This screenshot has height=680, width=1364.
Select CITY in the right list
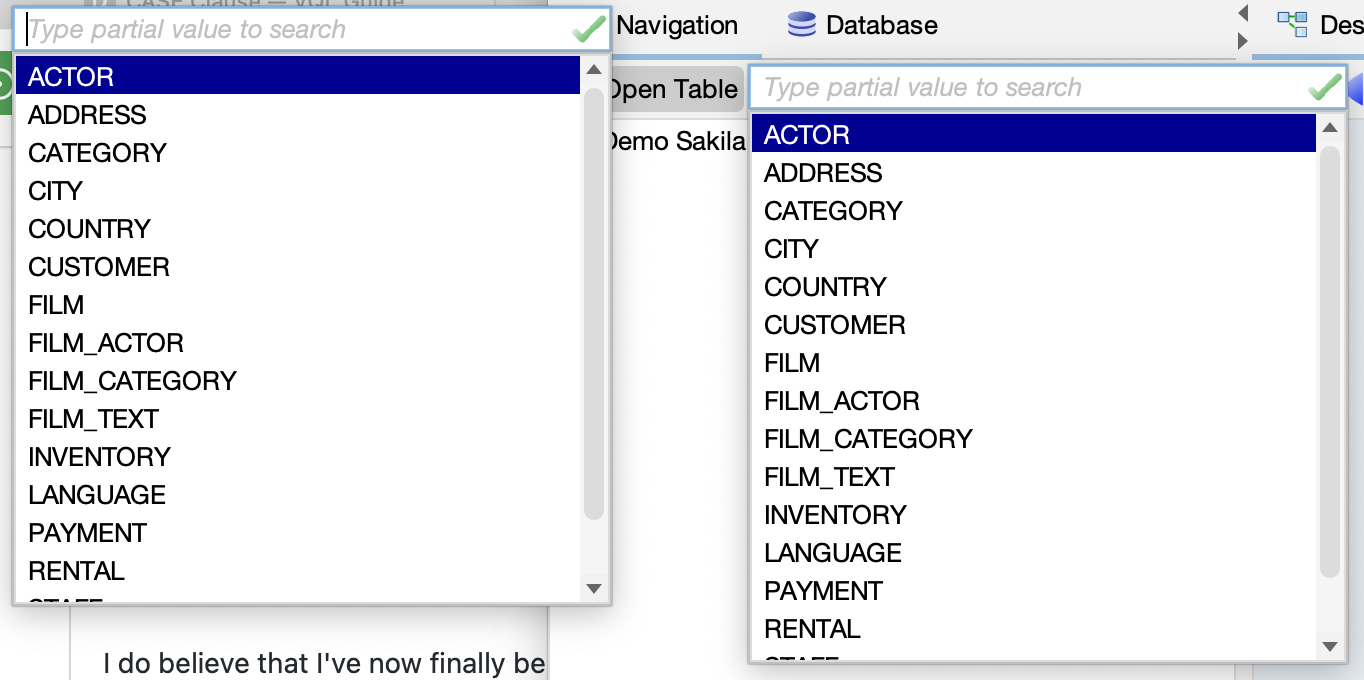click(1034, 248)
